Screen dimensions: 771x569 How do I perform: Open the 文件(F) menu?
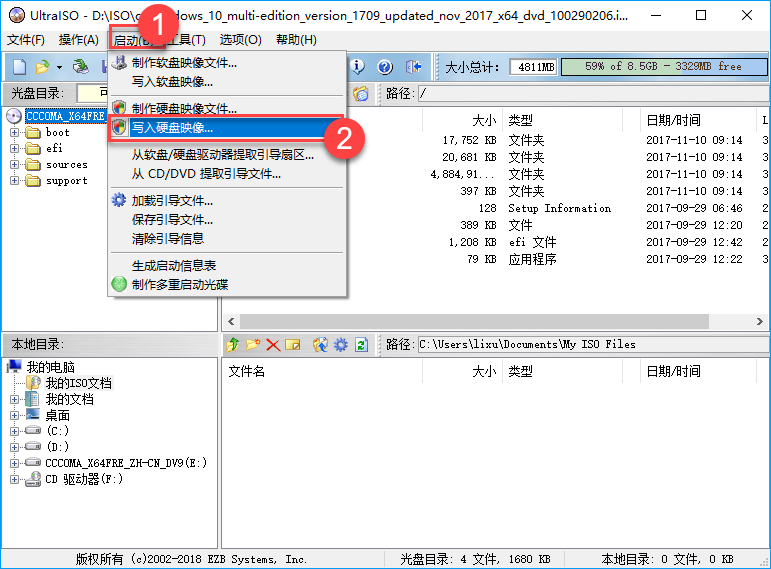(26, 40)
